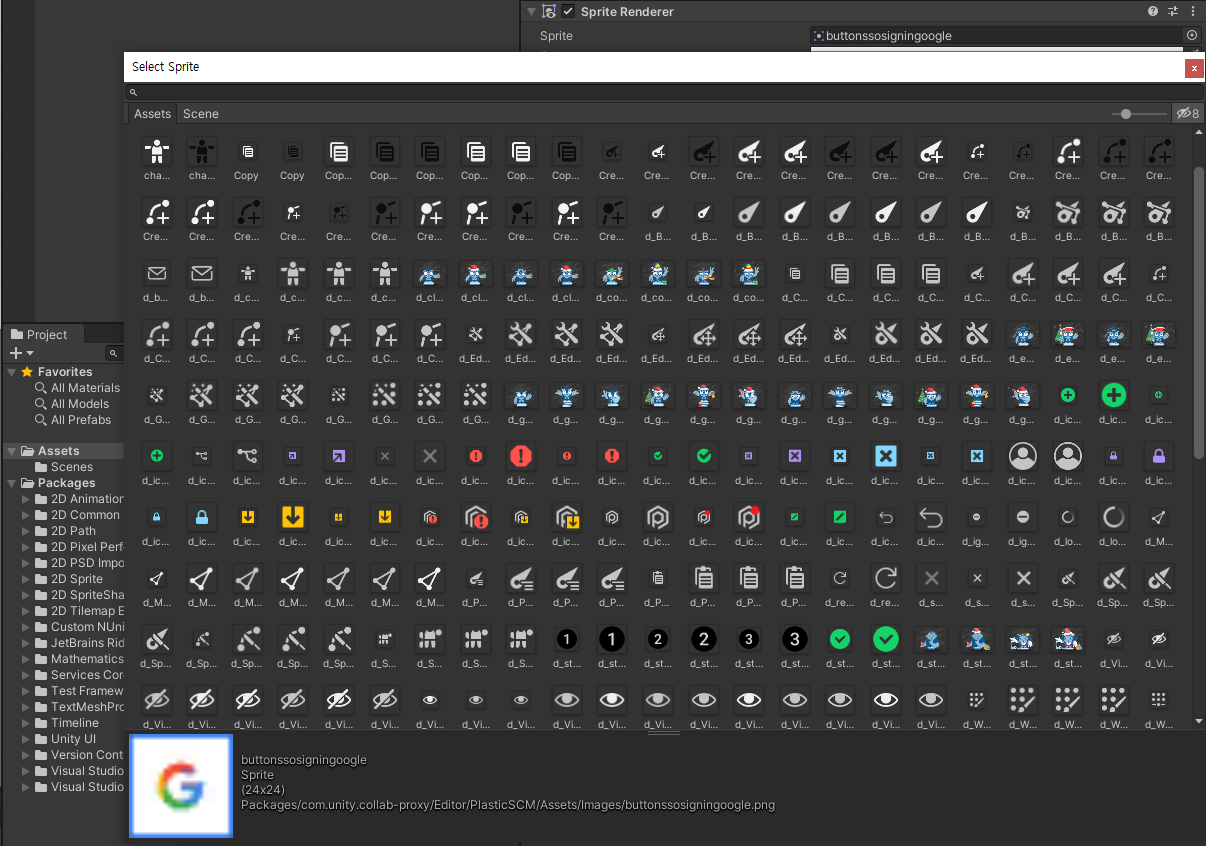Open the Sprite object picker circle
The width and height of the screenshot is (1206, 846).
pyautogui.click(x=1191, y=35)
